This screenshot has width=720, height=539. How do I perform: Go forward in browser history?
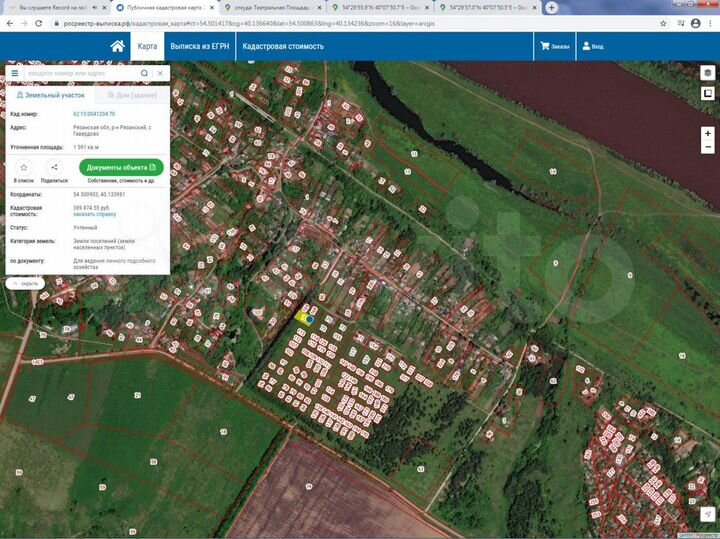24,23
